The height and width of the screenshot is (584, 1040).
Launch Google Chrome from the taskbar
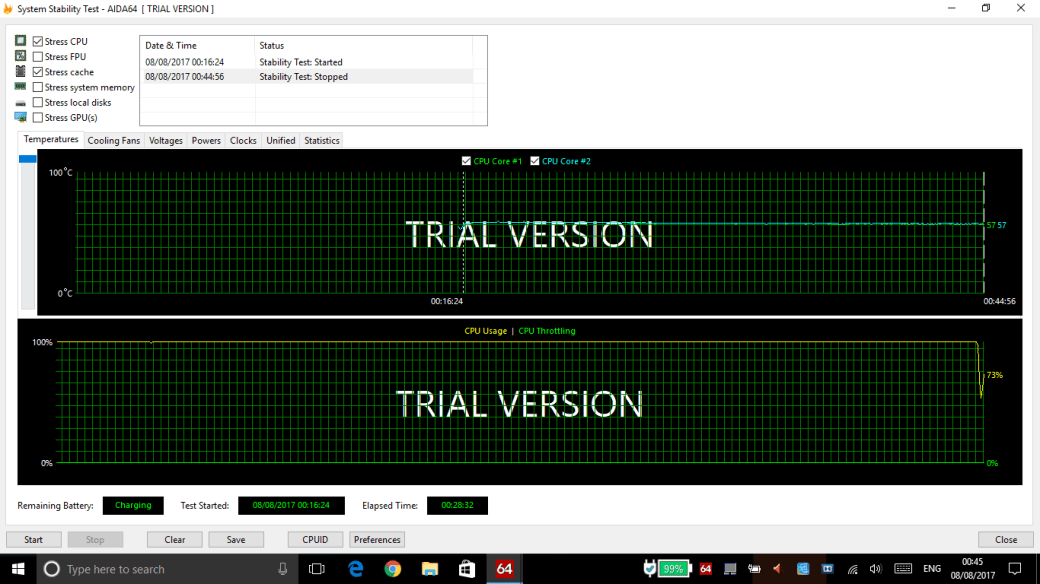(393, 568)
